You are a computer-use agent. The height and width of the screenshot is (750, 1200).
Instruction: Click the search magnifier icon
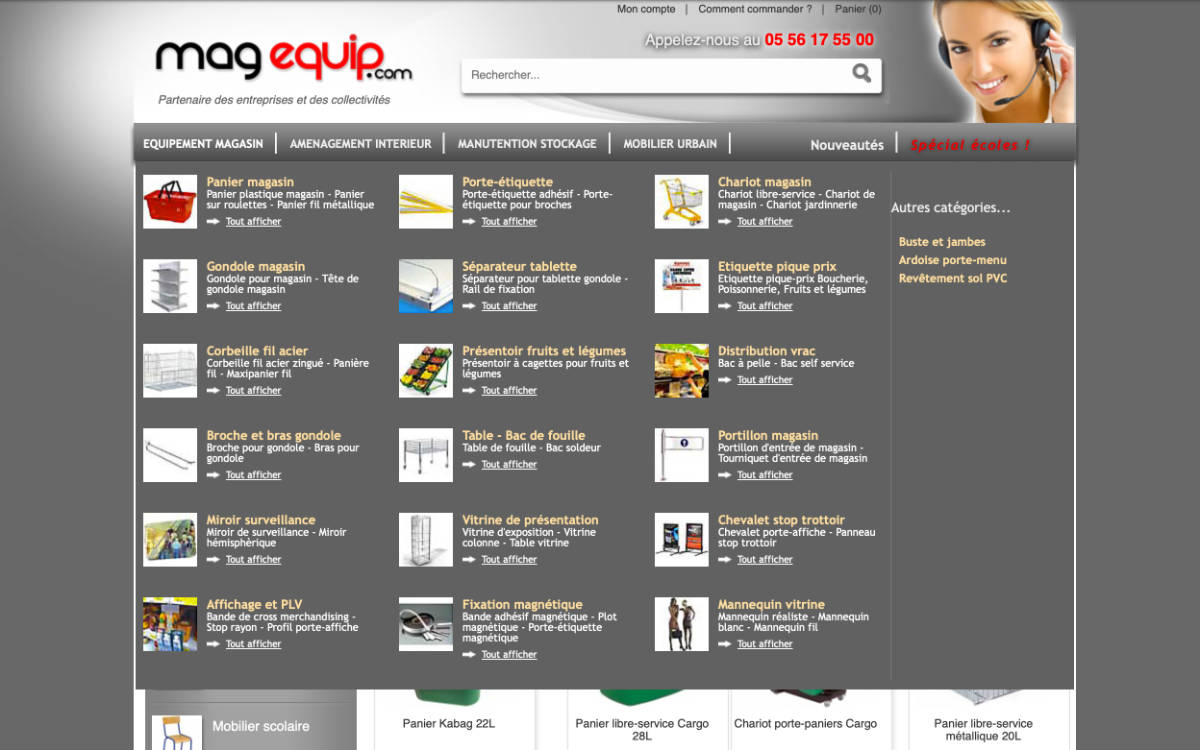click(x=862, y=75)
